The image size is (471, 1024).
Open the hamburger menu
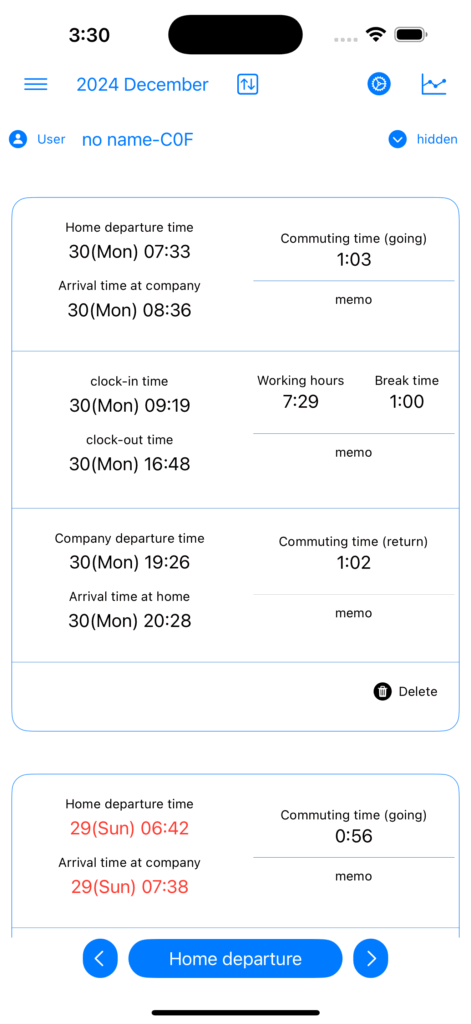point(36,84)
